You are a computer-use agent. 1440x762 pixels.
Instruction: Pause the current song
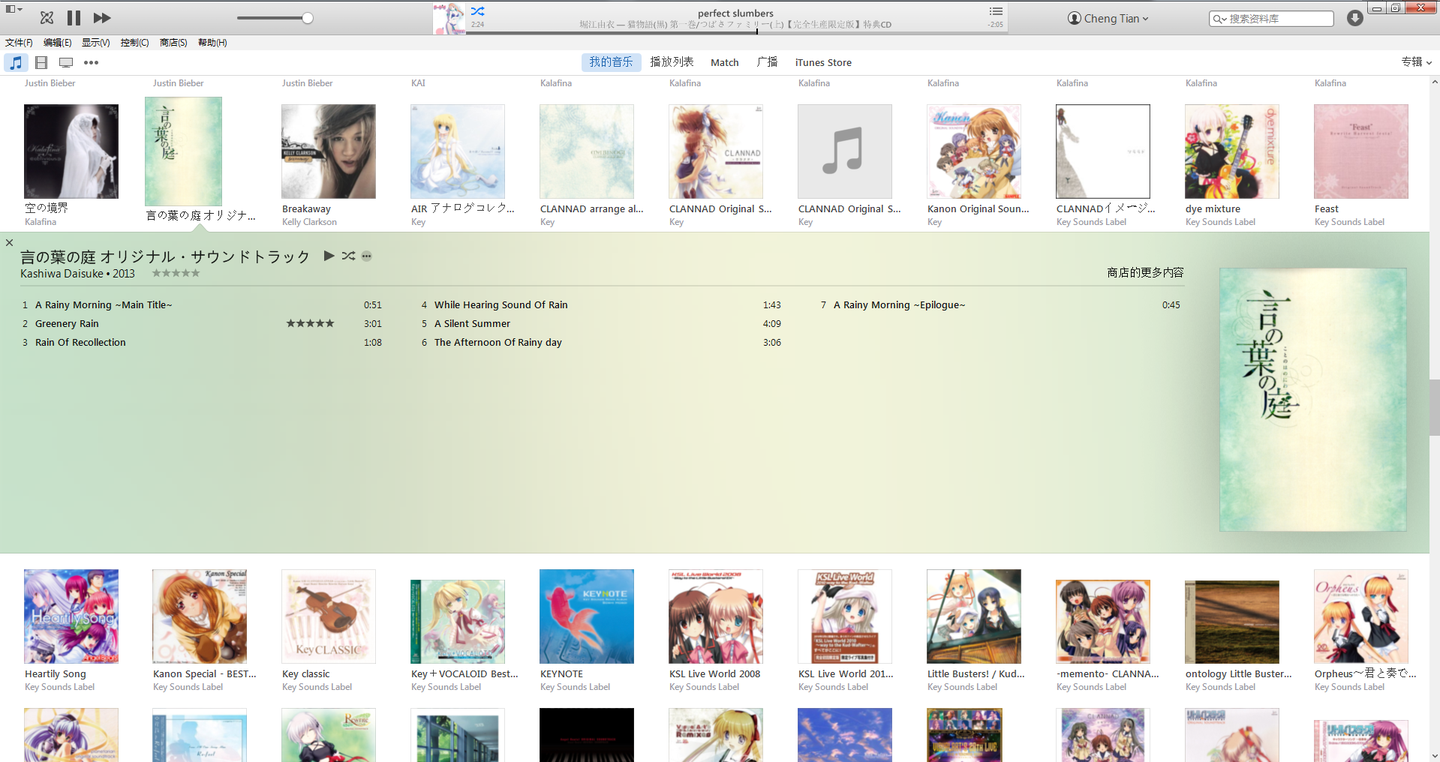pyautogui.click(x=74, y=18)
